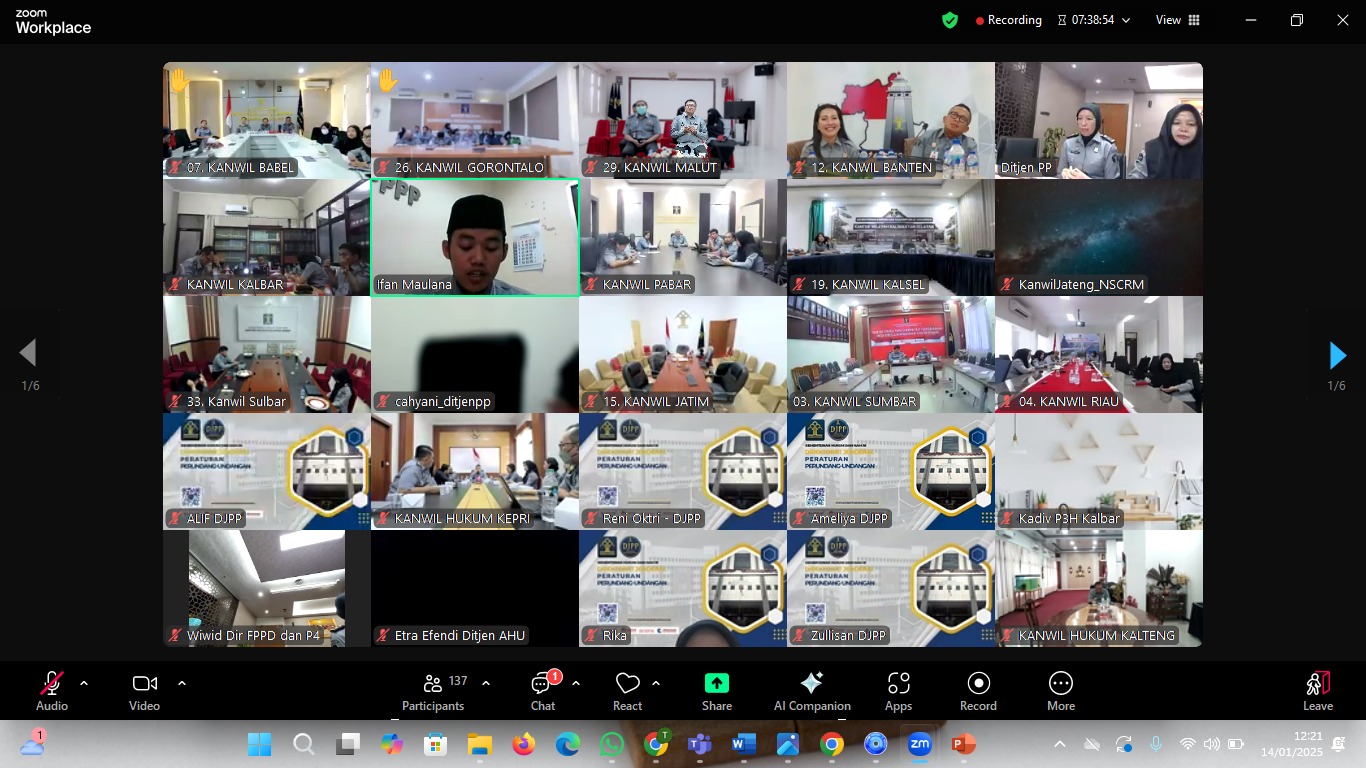Open the Participants panel

433,691
